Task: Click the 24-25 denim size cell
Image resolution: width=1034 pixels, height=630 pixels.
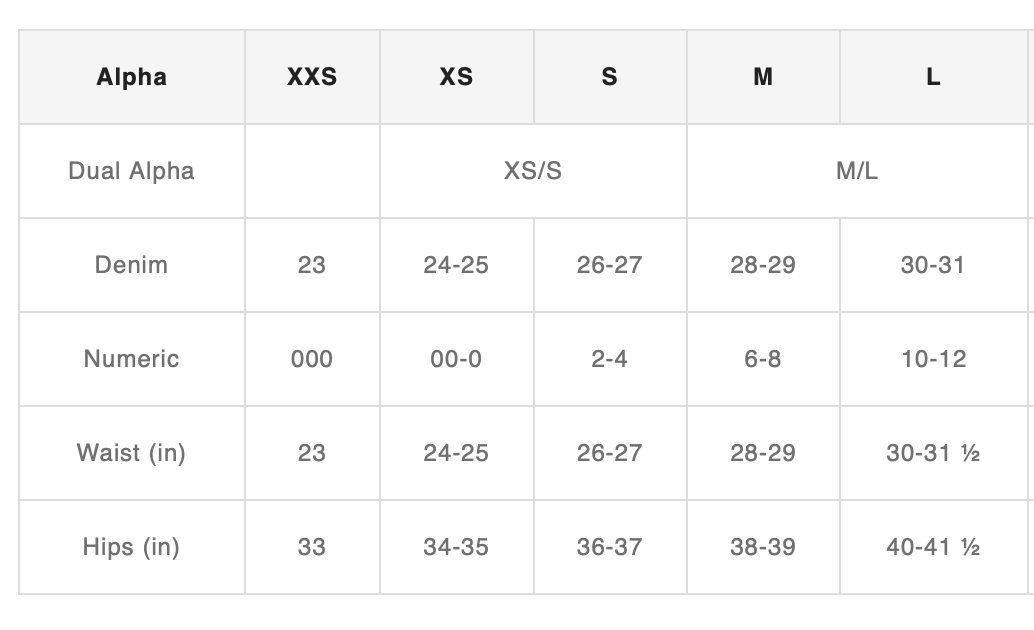Action: tap(456, 265)
